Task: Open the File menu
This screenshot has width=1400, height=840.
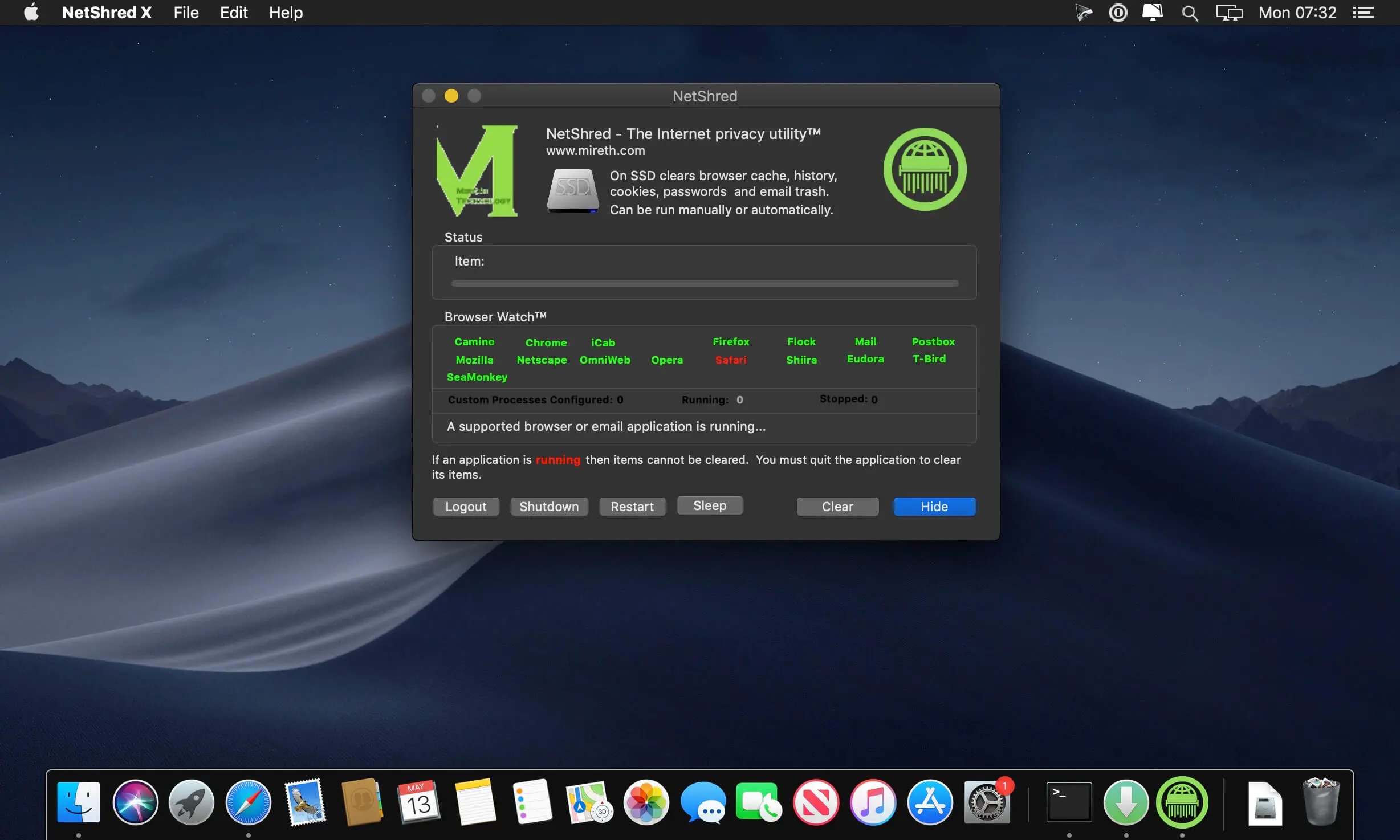Action: 185,12
